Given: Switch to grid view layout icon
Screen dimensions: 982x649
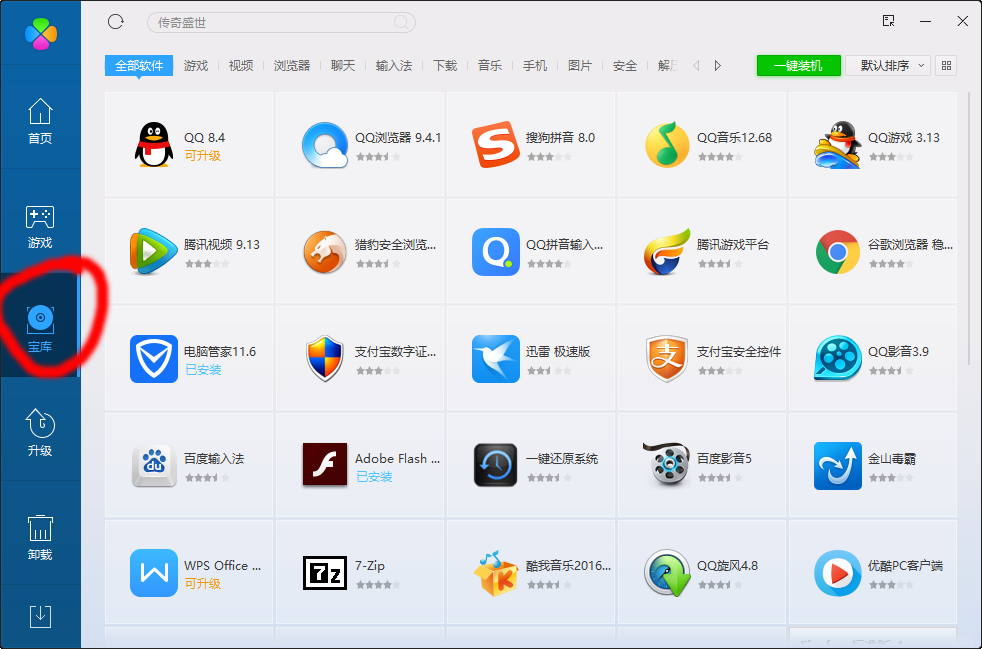Looking at the screenshot, I should coord(946,65).
